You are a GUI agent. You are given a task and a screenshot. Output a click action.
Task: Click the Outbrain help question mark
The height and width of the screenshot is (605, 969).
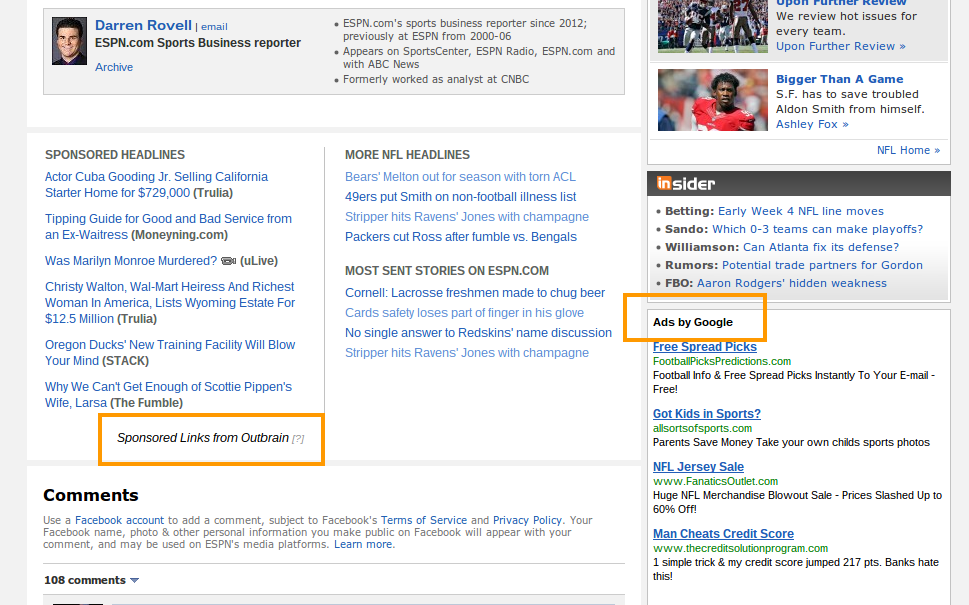coord(297,439)
